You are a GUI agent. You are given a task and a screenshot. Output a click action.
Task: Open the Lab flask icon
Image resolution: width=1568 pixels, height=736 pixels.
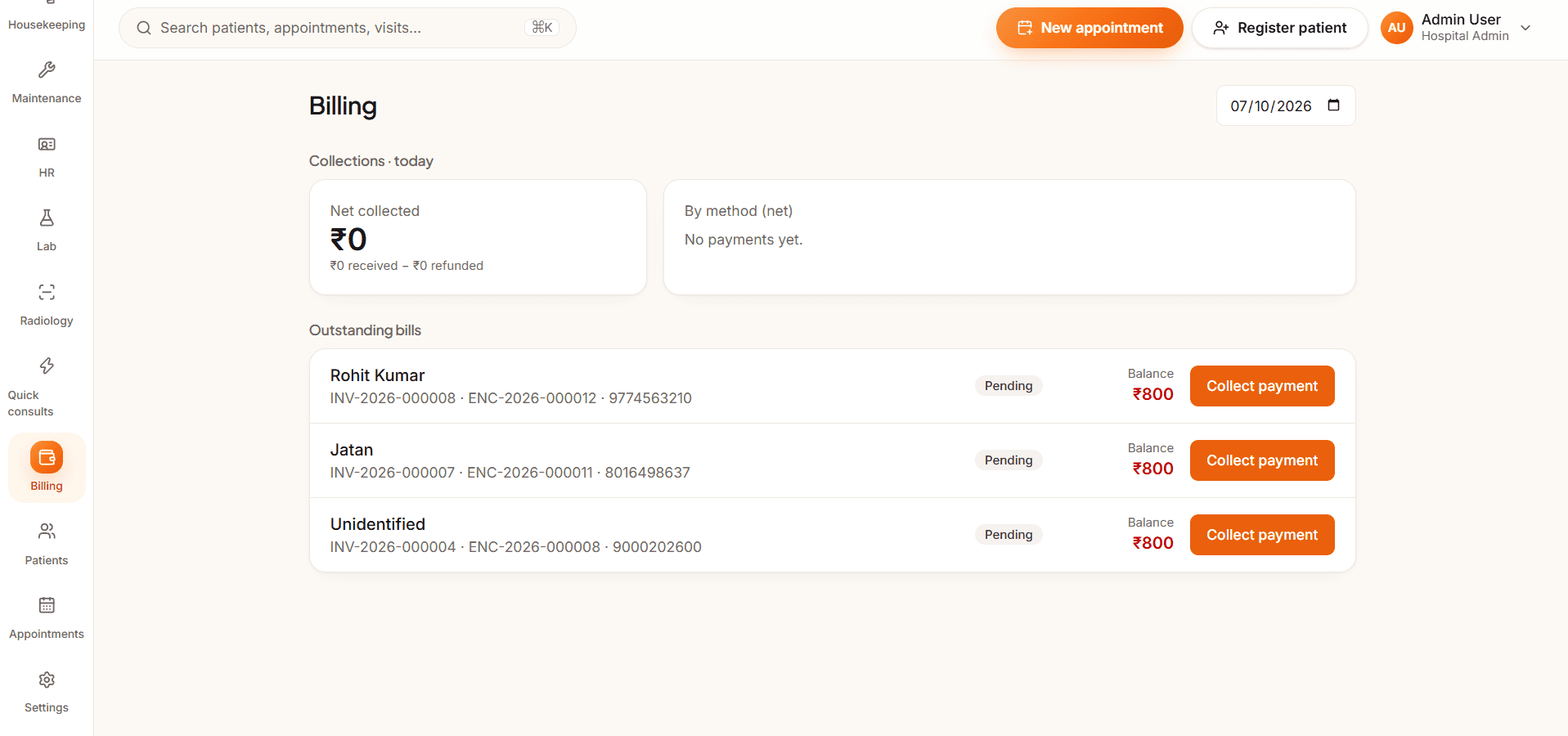pos(47,218)
